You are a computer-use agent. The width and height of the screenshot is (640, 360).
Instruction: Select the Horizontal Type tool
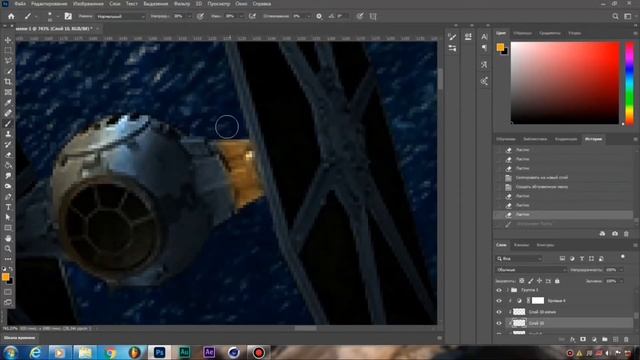(x=8, y=207)
